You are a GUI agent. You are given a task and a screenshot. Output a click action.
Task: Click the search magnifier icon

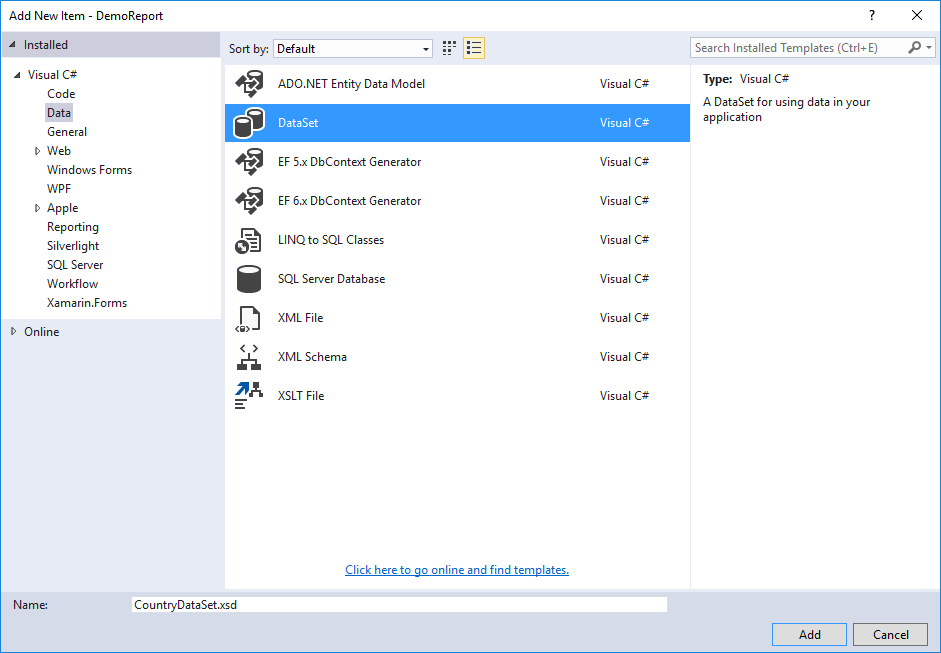tap(914, 47)
